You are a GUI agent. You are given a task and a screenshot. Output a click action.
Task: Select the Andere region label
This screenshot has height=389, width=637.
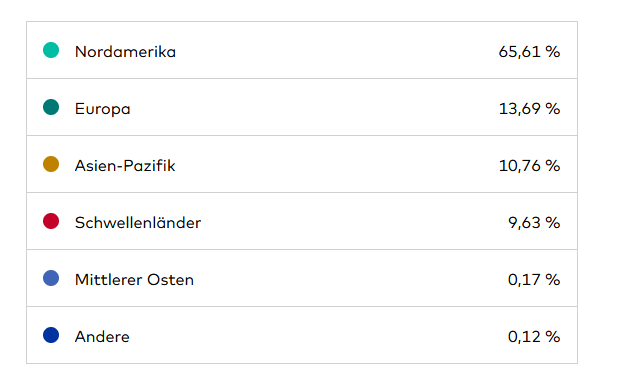(102, 337)
